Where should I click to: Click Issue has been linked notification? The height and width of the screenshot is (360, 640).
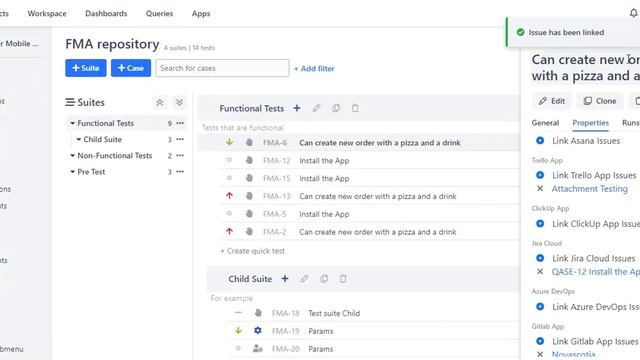point(573,32)
